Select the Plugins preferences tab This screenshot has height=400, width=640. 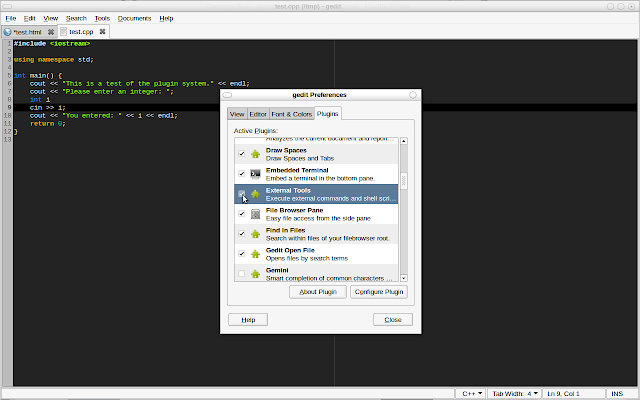[327, 114]
